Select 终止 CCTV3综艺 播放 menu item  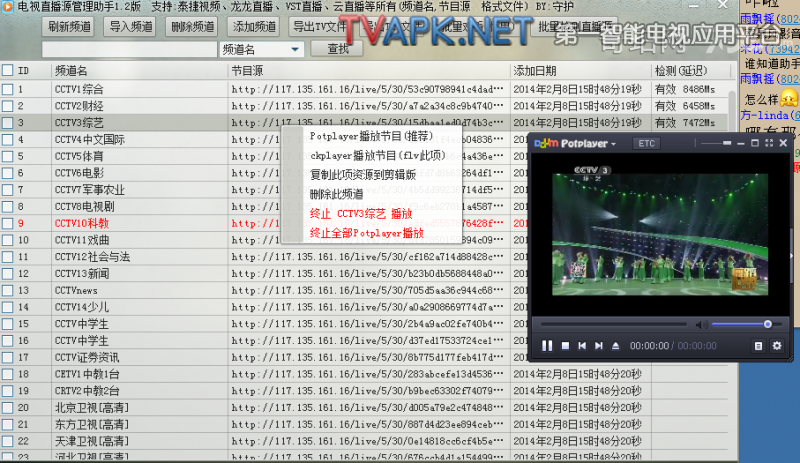pos(361,214)
